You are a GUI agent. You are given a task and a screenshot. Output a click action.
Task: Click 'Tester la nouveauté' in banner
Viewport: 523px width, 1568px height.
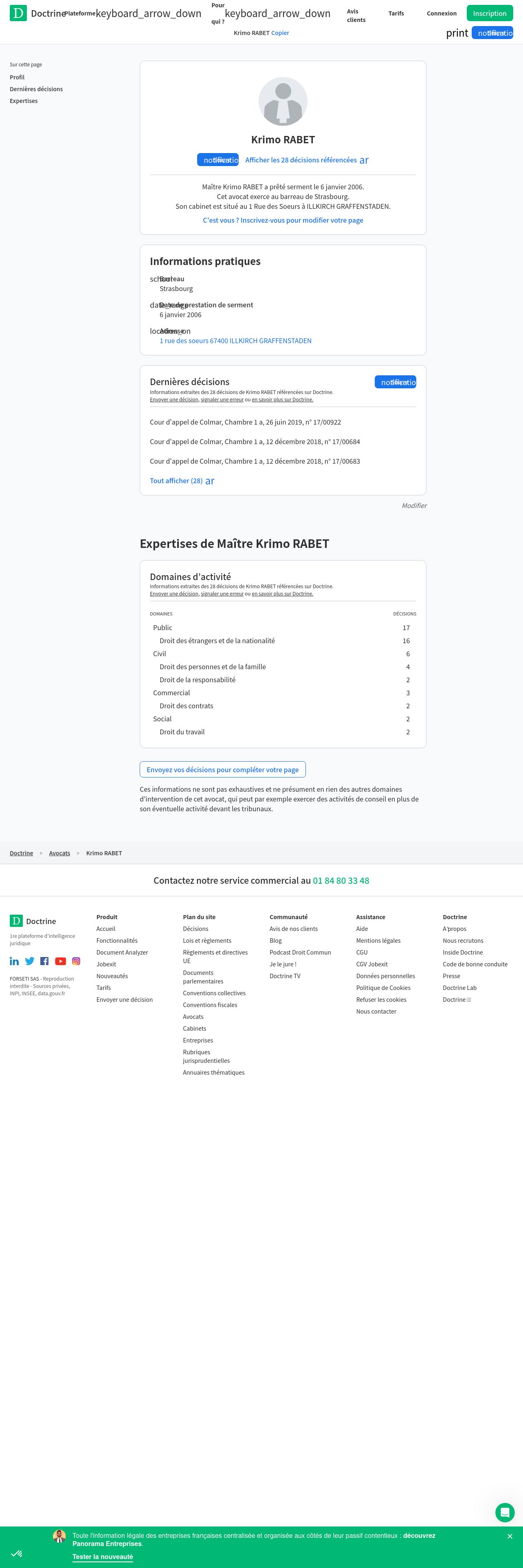pyautogui.click(x=102, y=1557)
